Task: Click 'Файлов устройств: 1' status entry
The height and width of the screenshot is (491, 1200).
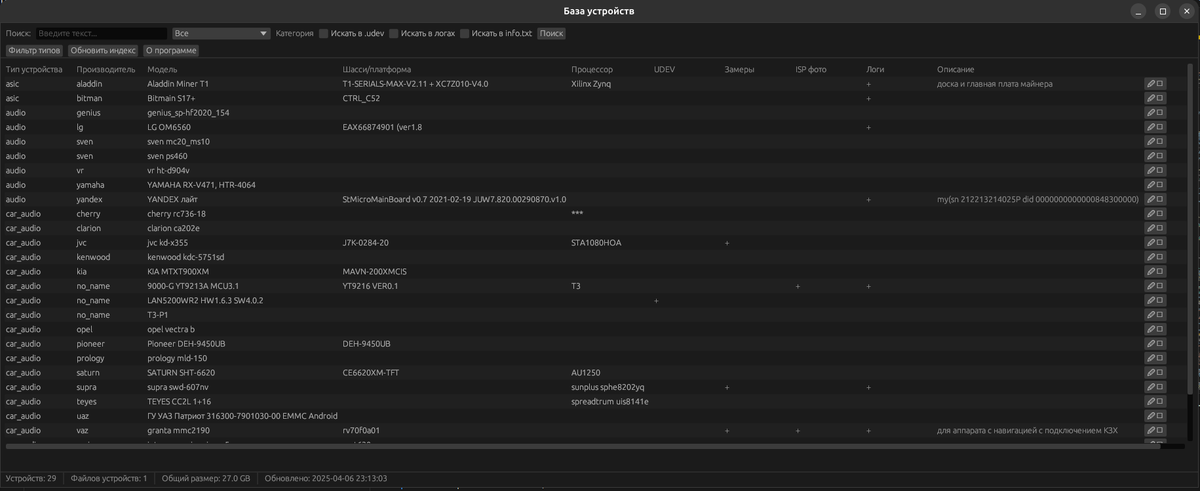Action: (109, 479)
